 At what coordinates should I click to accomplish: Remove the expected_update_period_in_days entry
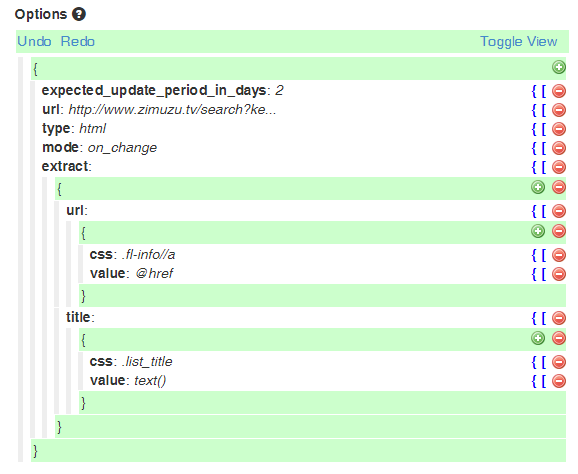pyautogui.click(x=558, y=91)
